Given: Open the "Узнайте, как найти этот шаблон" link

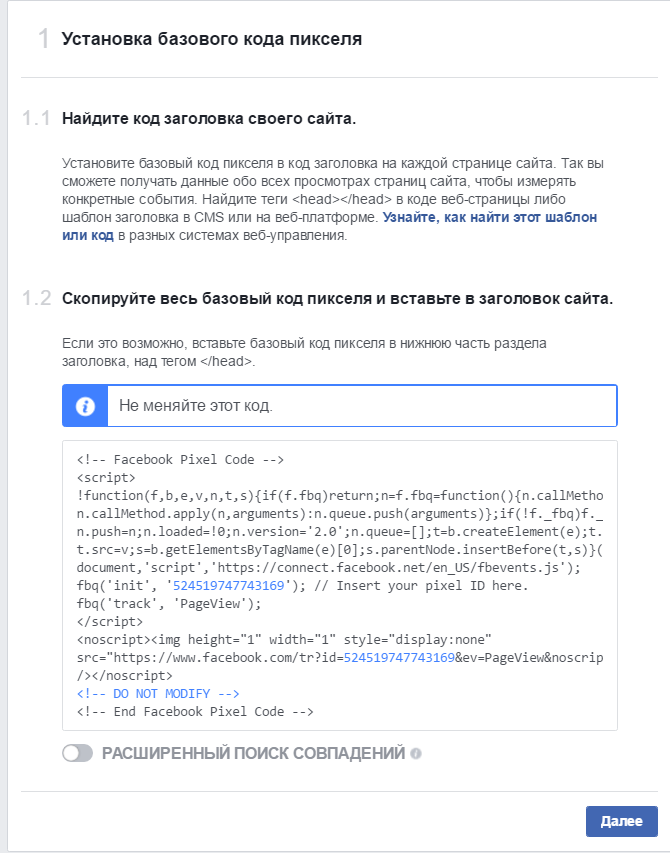Looking at the screenshot, I should [x=489, y=217].
